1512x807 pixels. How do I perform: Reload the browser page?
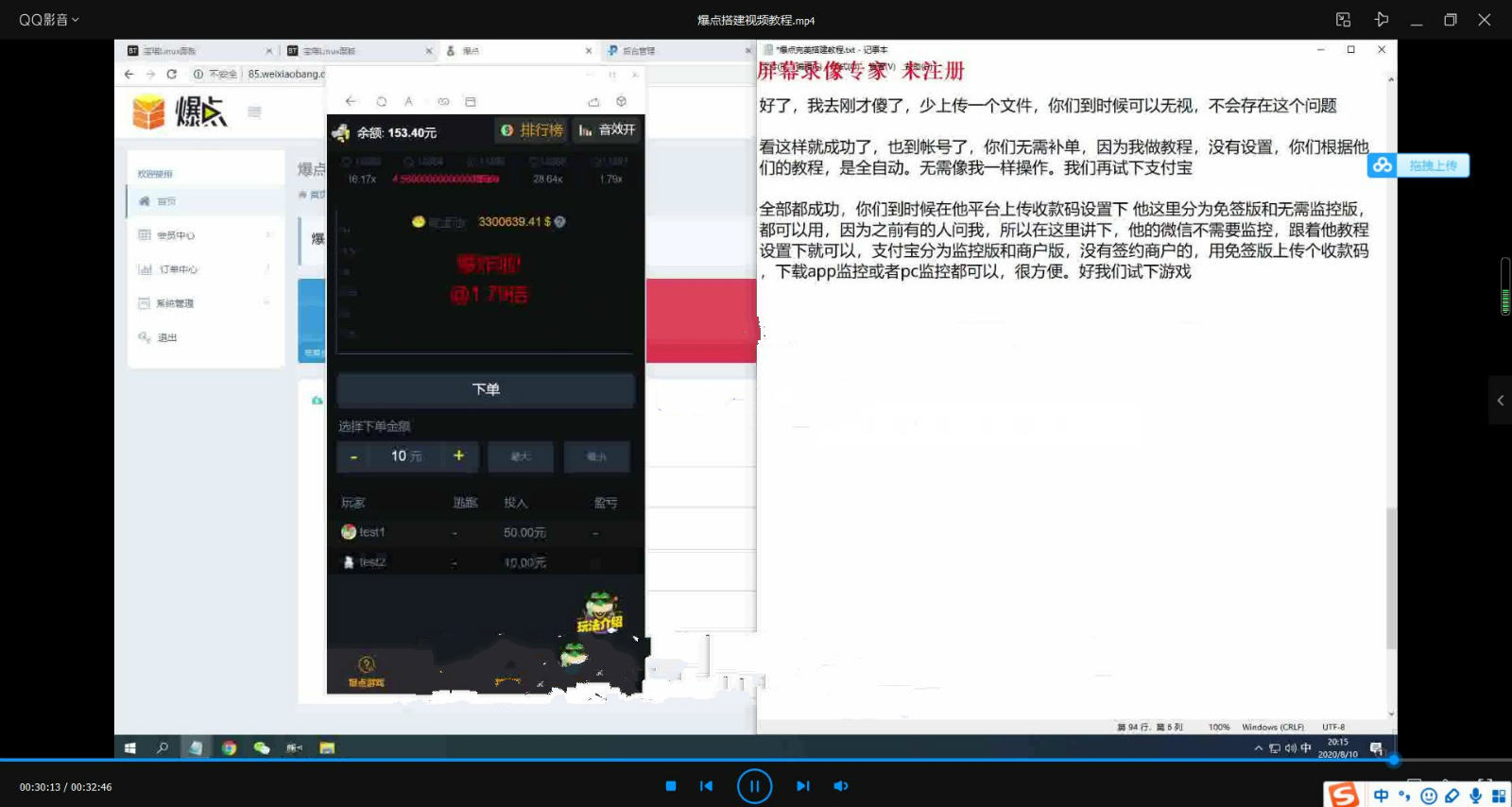[x=171, y=74]
